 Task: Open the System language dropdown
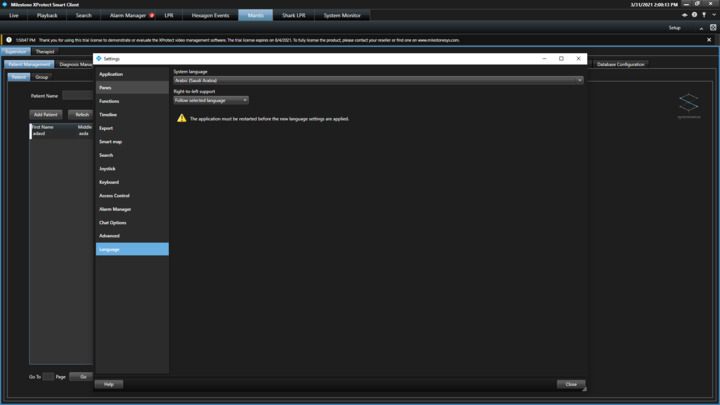point(378,80)
